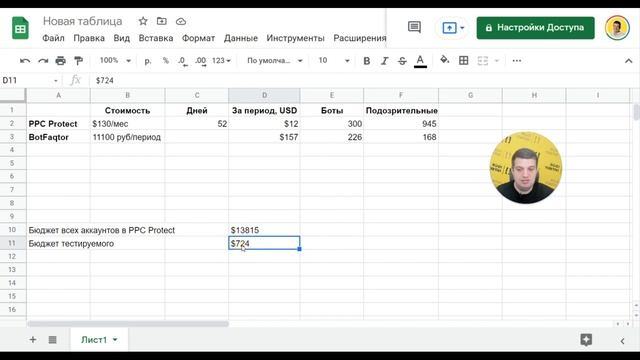
Task: Open the fill color picker
Action: point(444,60)
